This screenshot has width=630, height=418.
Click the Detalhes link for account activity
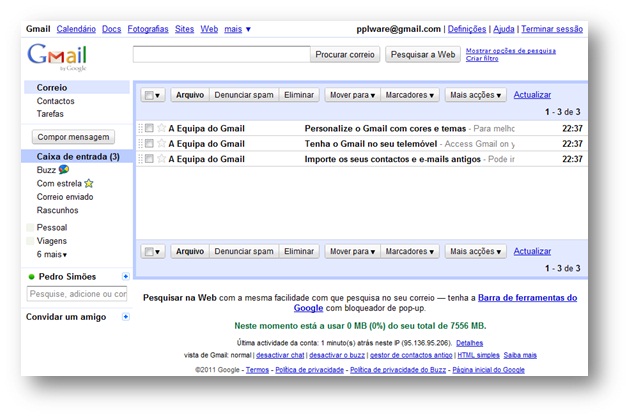(470, 343)
